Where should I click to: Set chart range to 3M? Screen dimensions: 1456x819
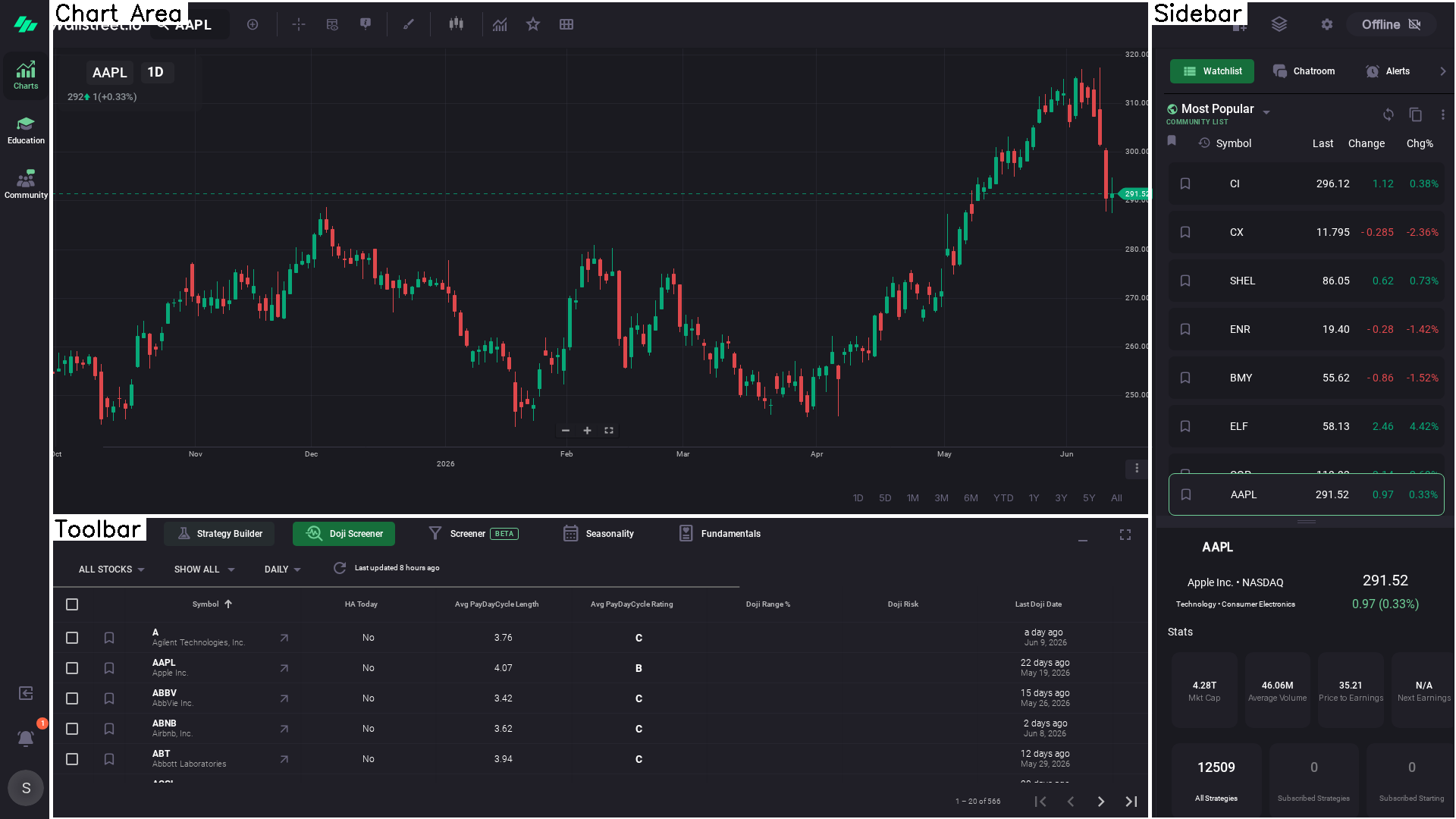tap(941, 498)
